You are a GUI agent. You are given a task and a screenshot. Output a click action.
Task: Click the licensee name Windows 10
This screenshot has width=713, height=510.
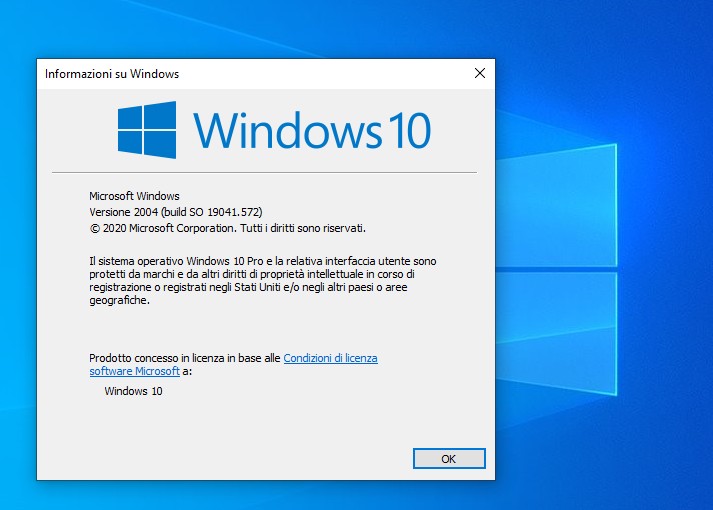point(133,391)
